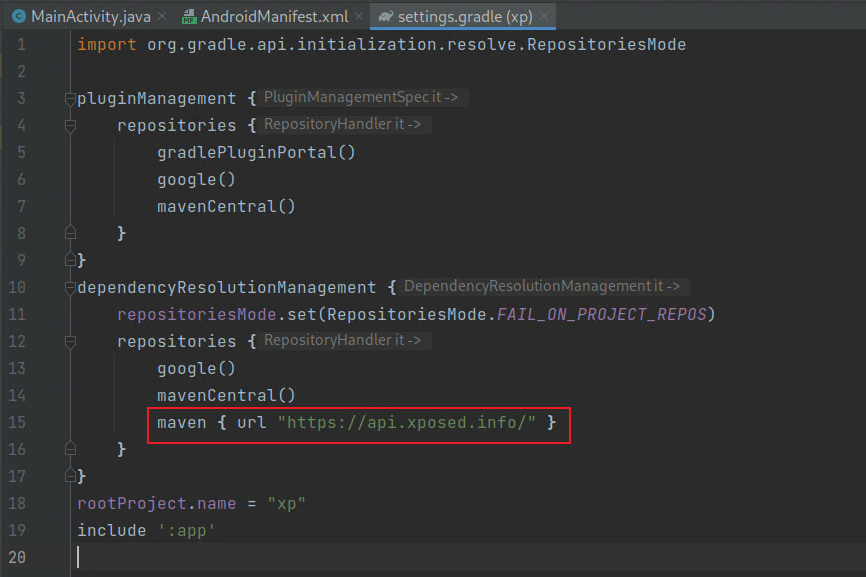Close the AndroidManifest.xml tab with its X icon
Screen dimensions: 866x577
pos(358,16)
